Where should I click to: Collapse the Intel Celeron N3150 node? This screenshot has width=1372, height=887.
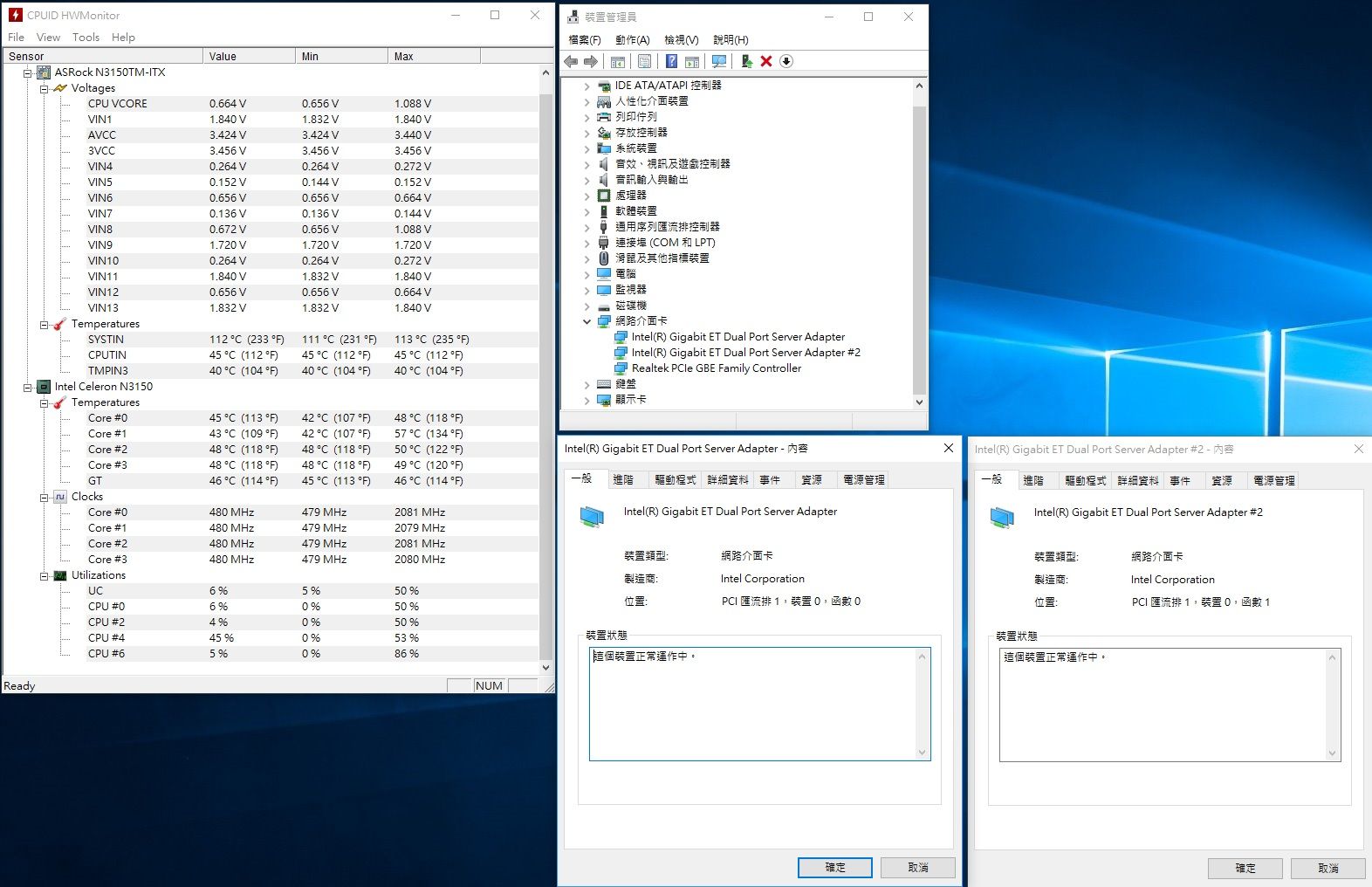(x=28, y=387)
